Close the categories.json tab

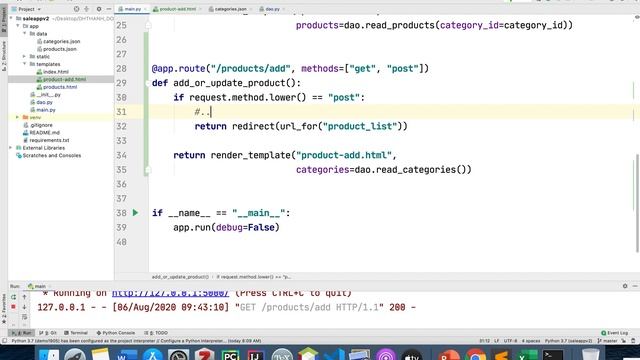[251, 9]
